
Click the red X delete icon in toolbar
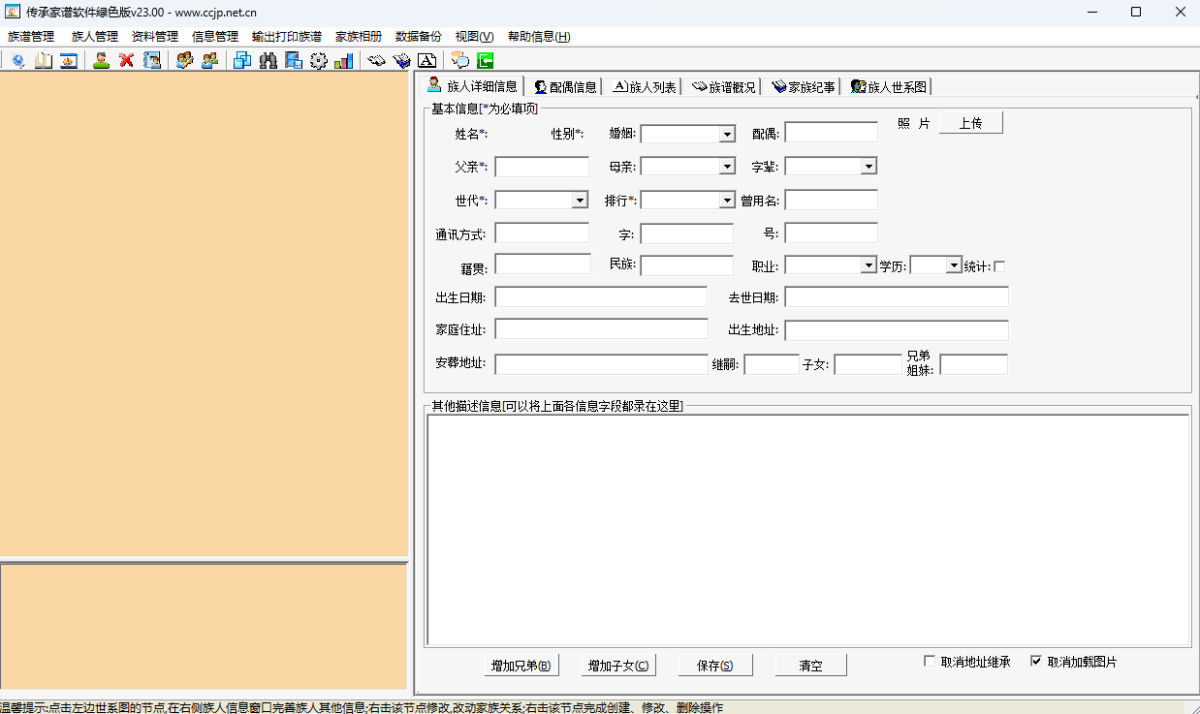pyautogui.click(x=127, y=61)
